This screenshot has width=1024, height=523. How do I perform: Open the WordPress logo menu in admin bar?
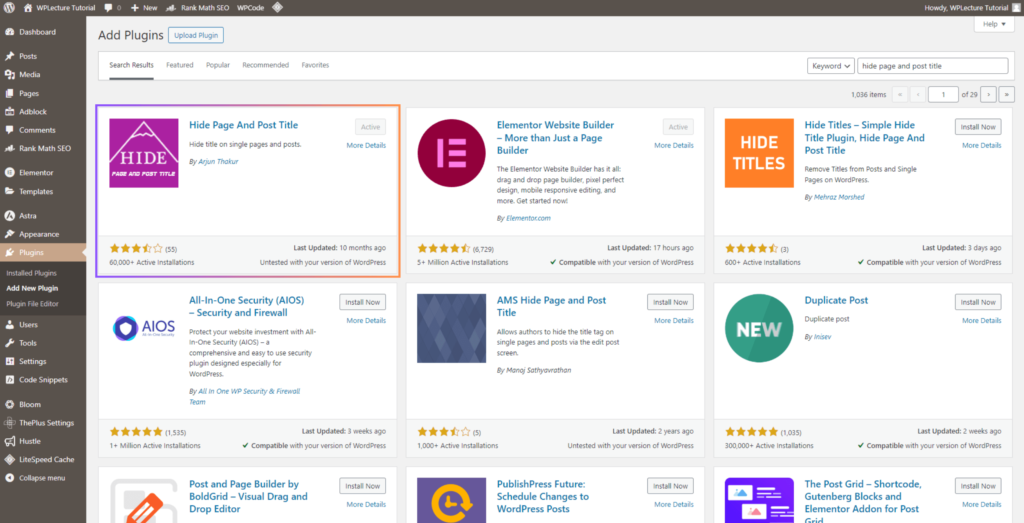coord(9,8)
